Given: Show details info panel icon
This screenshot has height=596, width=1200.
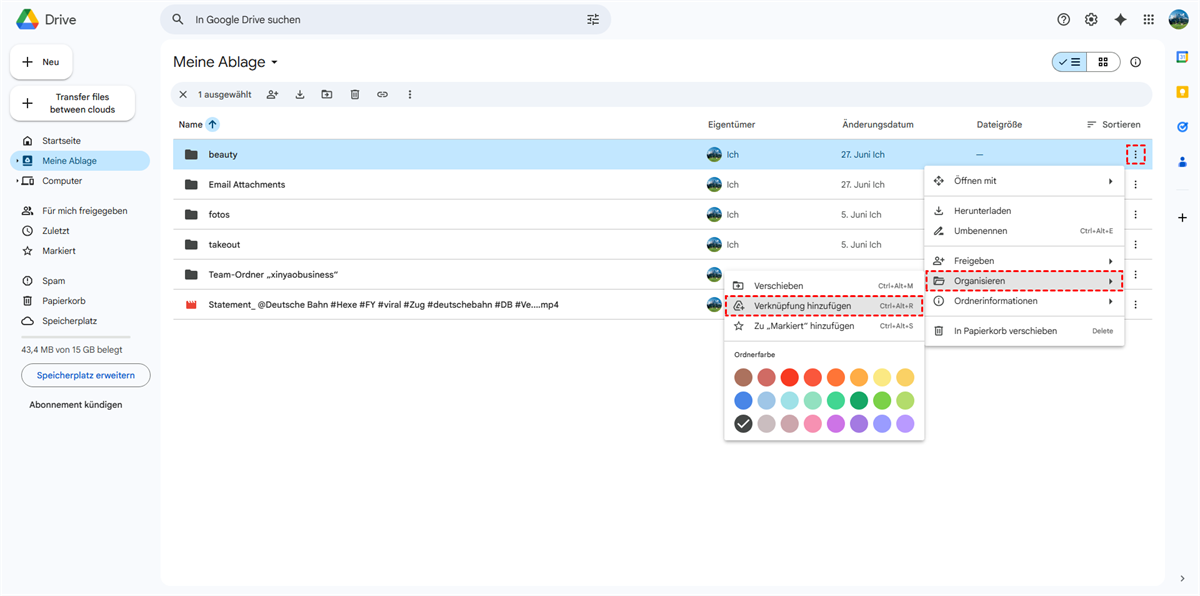Looking at the screenshot, I should pos(1135,62).
